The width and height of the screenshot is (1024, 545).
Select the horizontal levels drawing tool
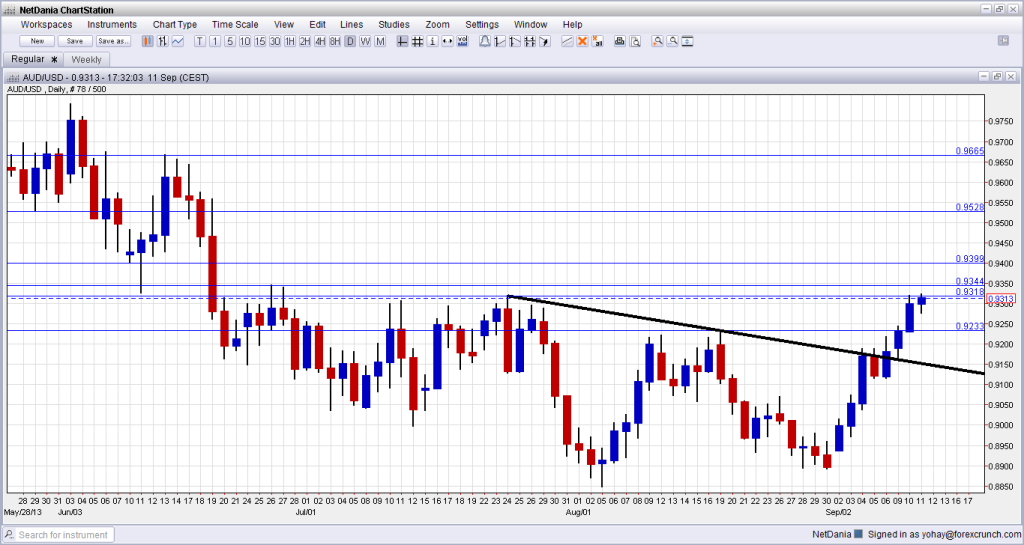tap(530, 41)
